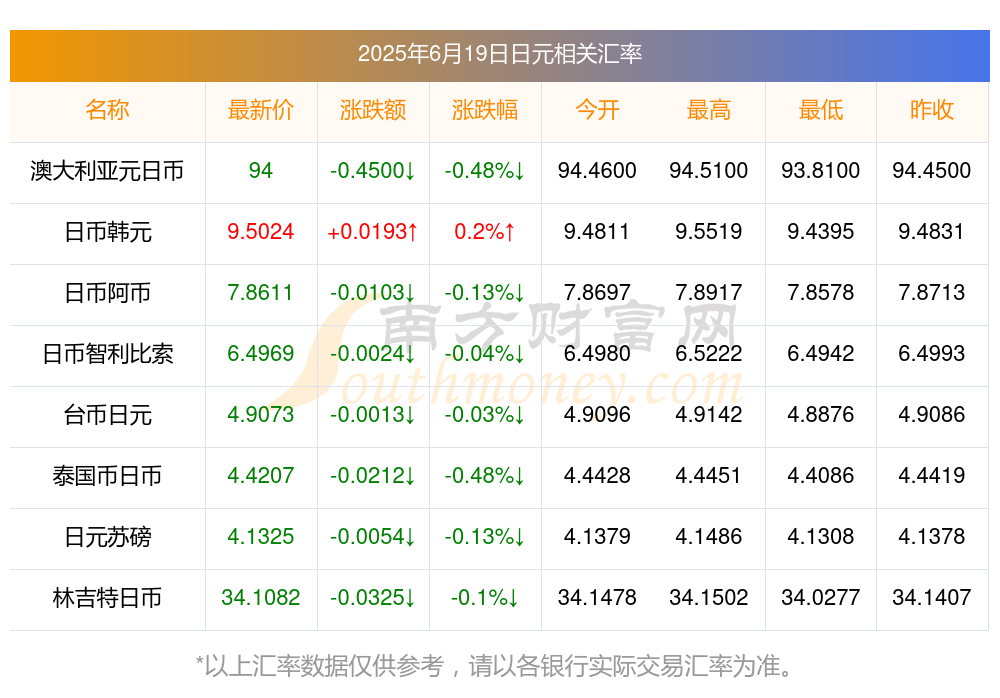Click latest price 94 for 澳大利亚元日币
The image size is (1000, 698).
coord(260,170)
